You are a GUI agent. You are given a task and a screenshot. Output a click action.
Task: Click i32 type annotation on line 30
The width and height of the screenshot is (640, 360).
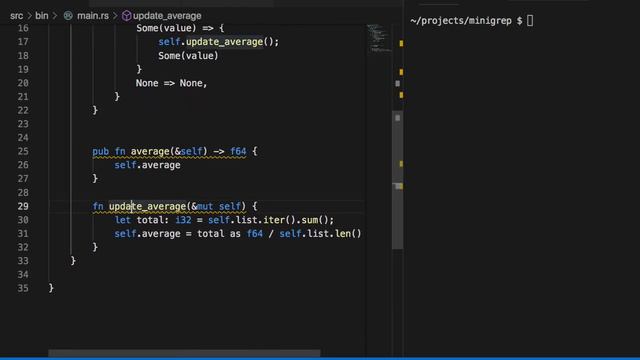[183, 220]
